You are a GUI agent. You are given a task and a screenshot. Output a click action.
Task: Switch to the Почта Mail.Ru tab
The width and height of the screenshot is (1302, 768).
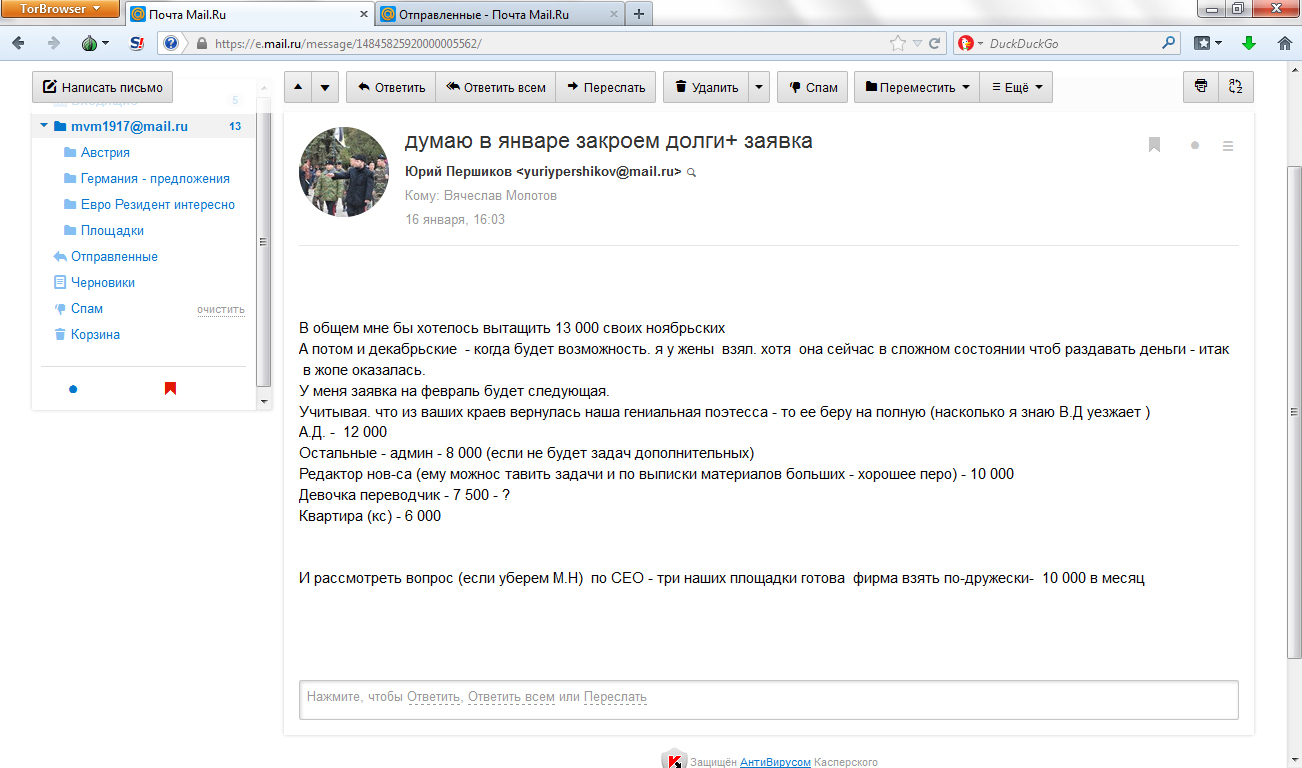pyautogui.click(x=250, y=15)
